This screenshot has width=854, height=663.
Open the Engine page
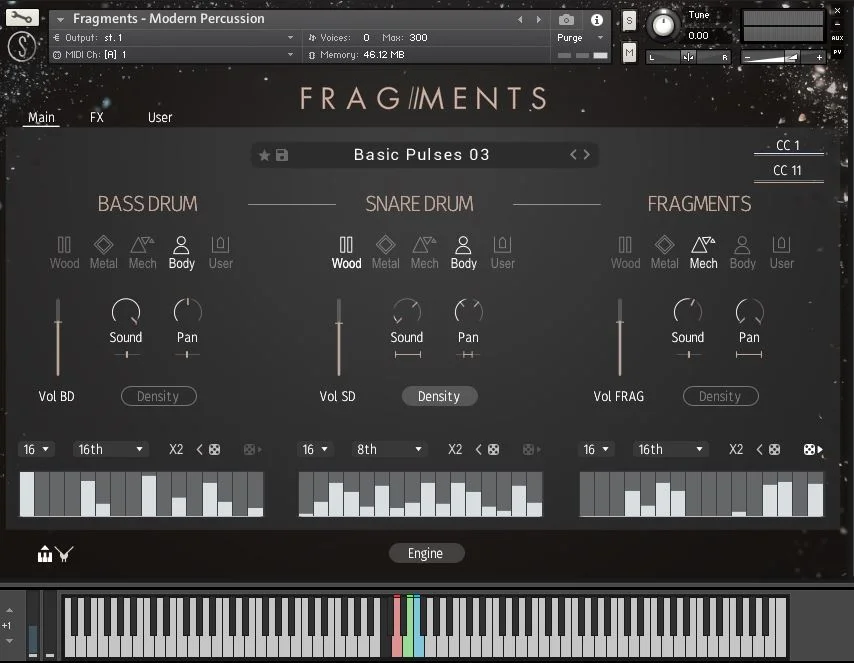[426, 553]
